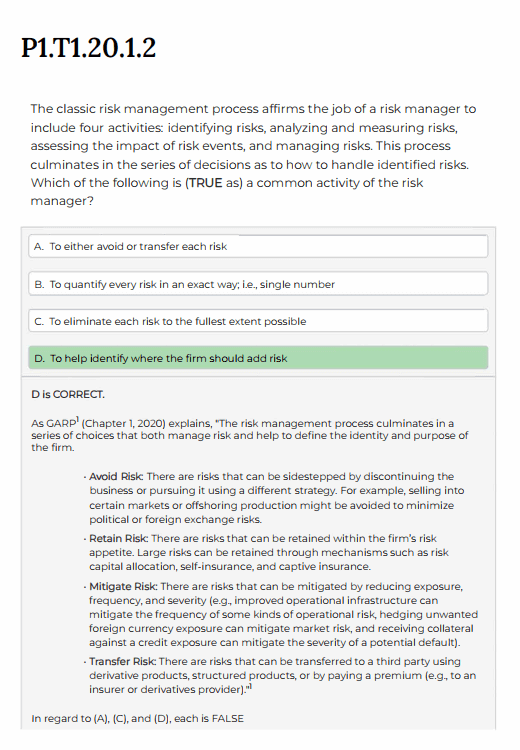
Task: Click the 'D is CORRECT.' result label
Action: pyautogui.click(x=68, y=394)
